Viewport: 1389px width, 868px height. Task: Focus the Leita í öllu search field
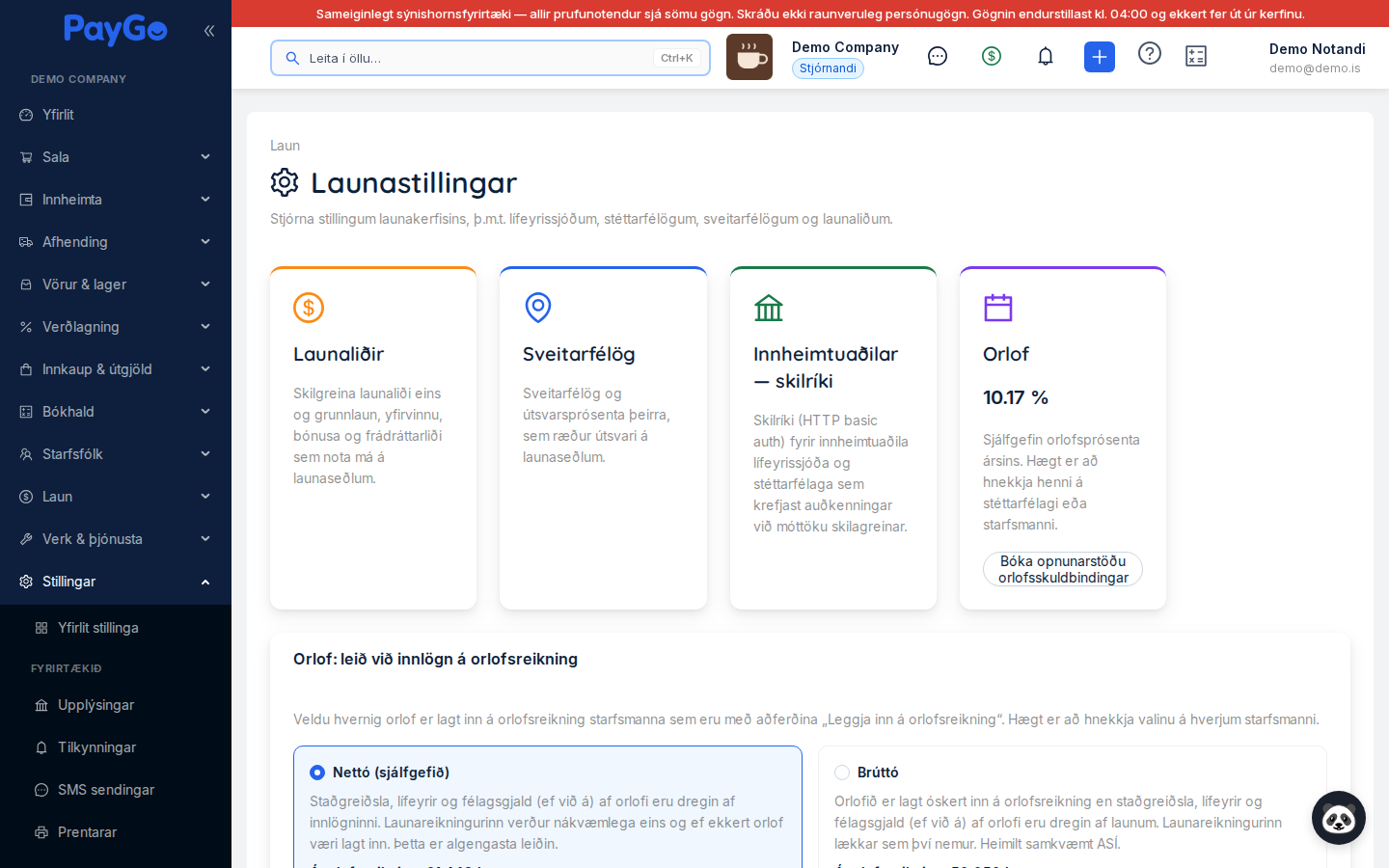pyautogui.click(x=490, y=58)
